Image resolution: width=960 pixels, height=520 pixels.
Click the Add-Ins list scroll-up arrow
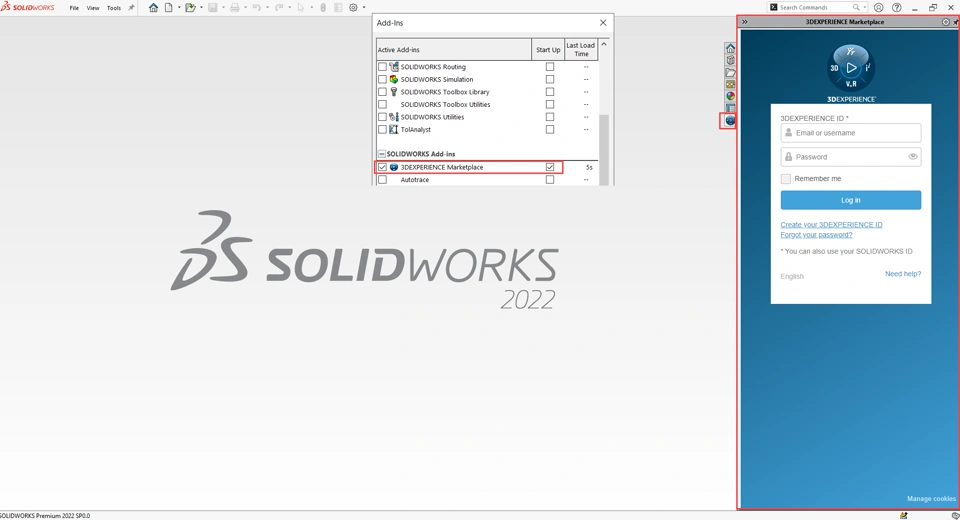(604, 44)
